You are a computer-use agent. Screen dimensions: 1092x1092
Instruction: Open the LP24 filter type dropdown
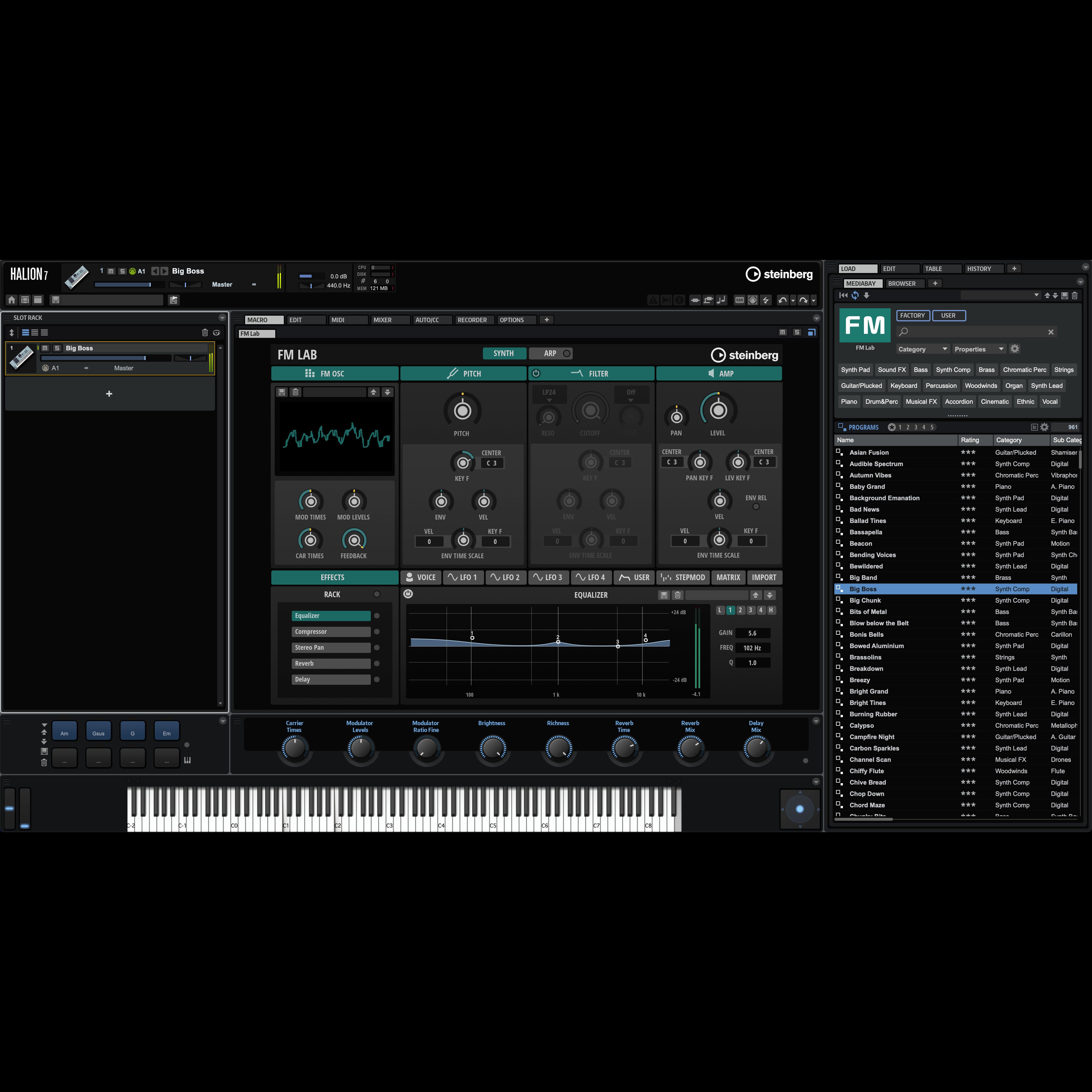549,395
